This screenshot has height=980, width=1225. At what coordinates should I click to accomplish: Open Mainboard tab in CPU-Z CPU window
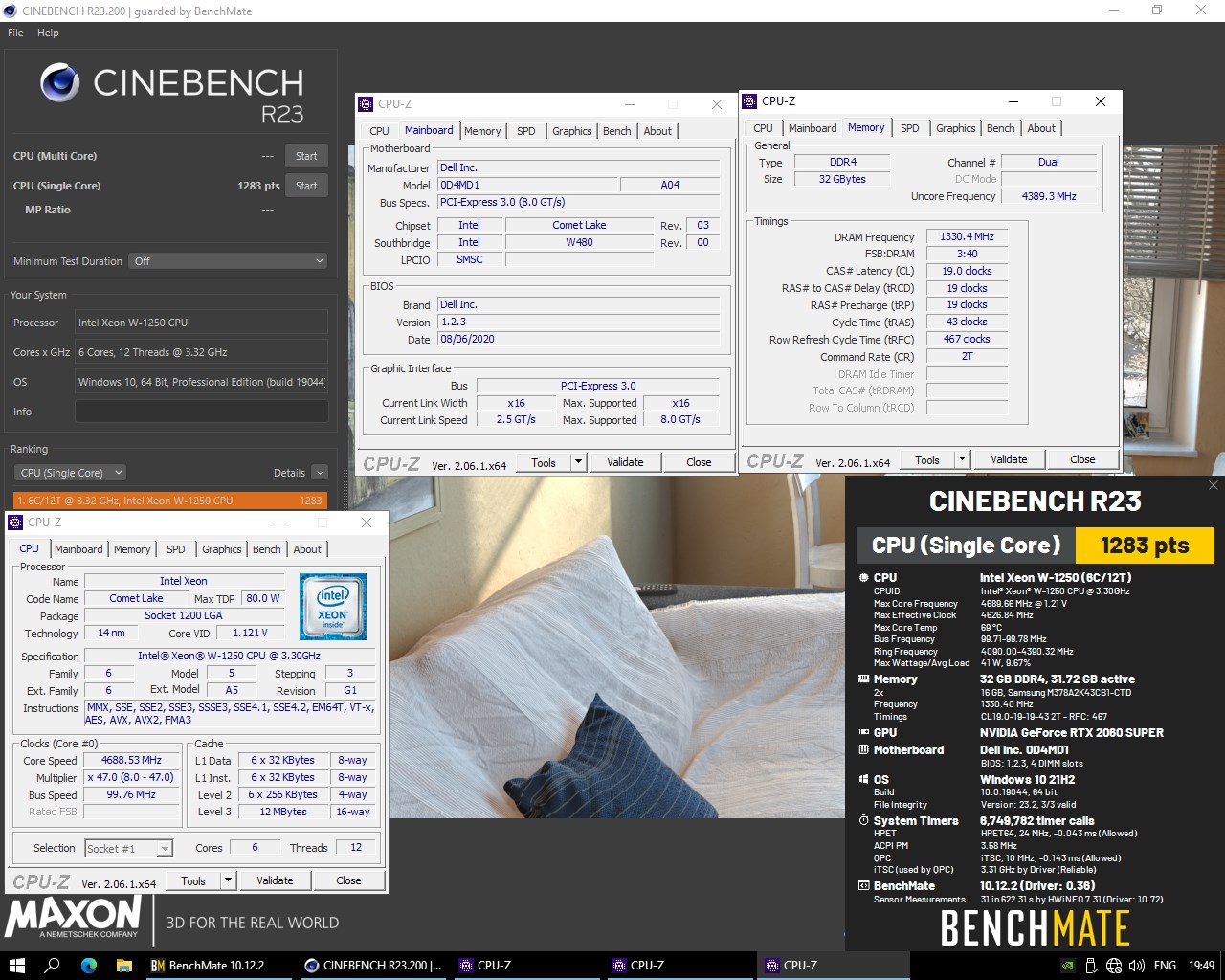[78, 549]
